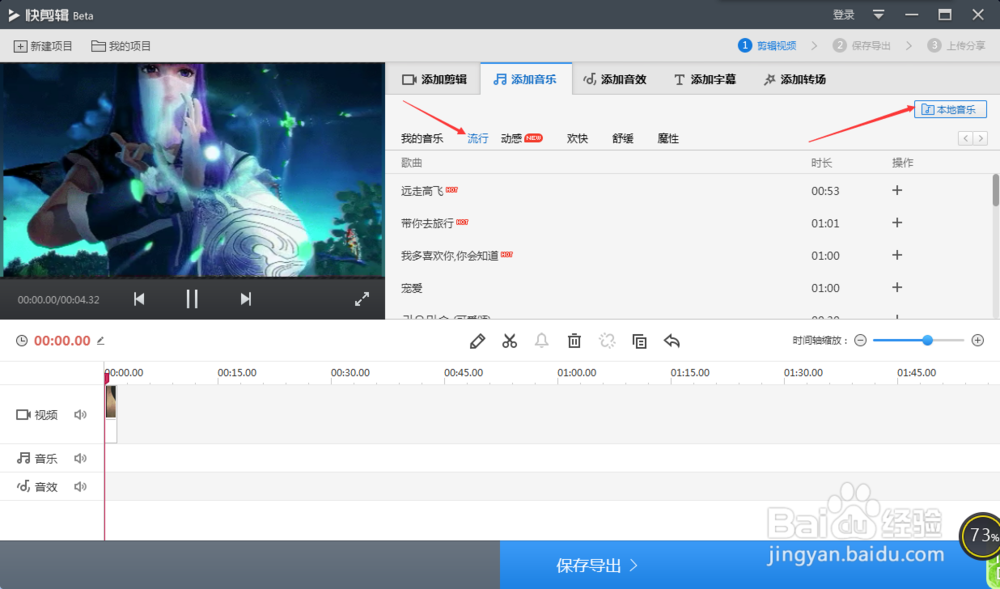Pause the video preview
Viewport: 1000px width, 589px height.
coord(192,299)
